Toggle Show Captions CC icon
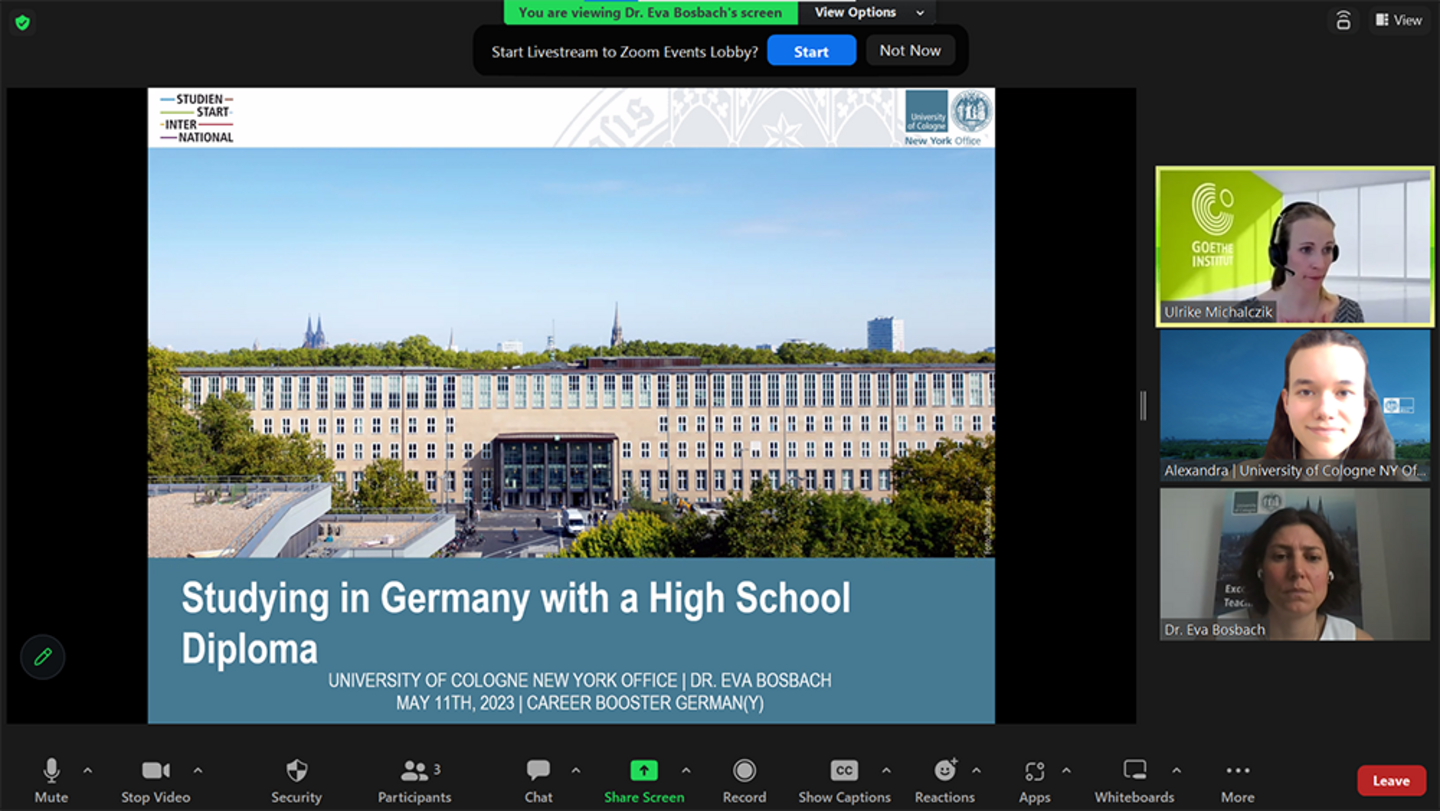The width and height of the screenshot is (1440, 811). coord(845,770)
